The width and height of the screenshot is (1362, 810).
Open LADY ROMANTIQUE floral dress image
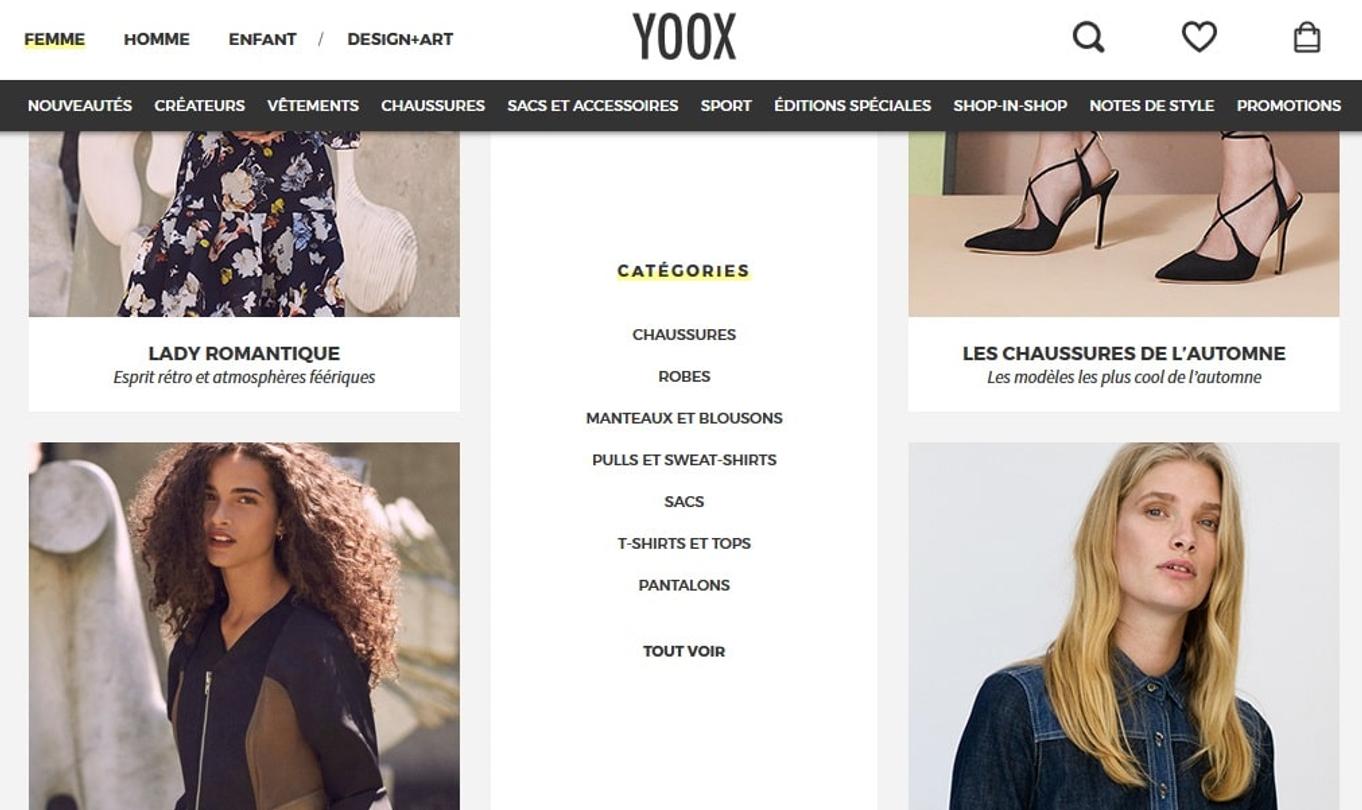click(x=244, y=224)
